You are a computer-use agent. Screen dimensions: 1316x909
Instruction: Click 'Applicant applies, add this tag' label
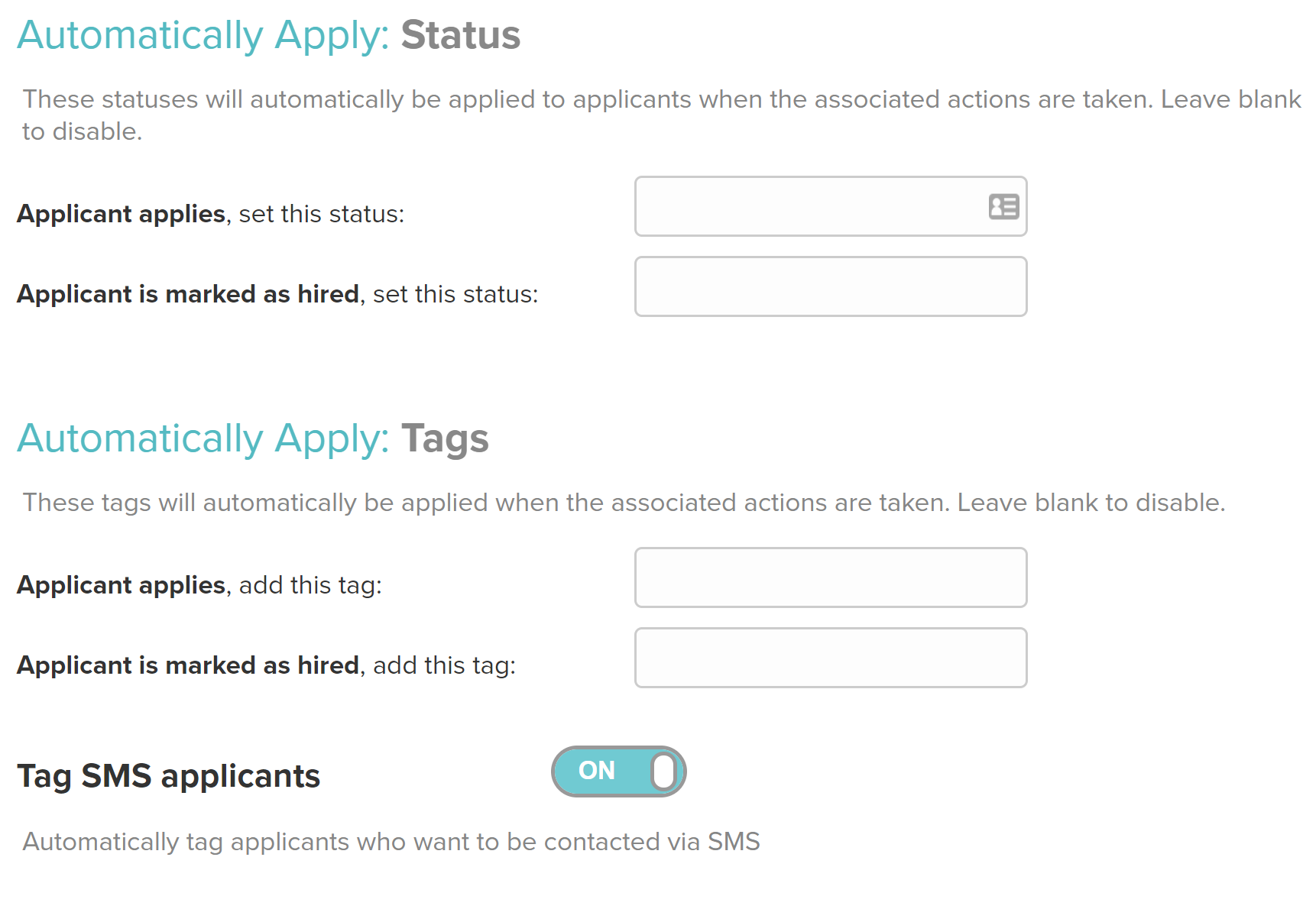click(199, 585)
